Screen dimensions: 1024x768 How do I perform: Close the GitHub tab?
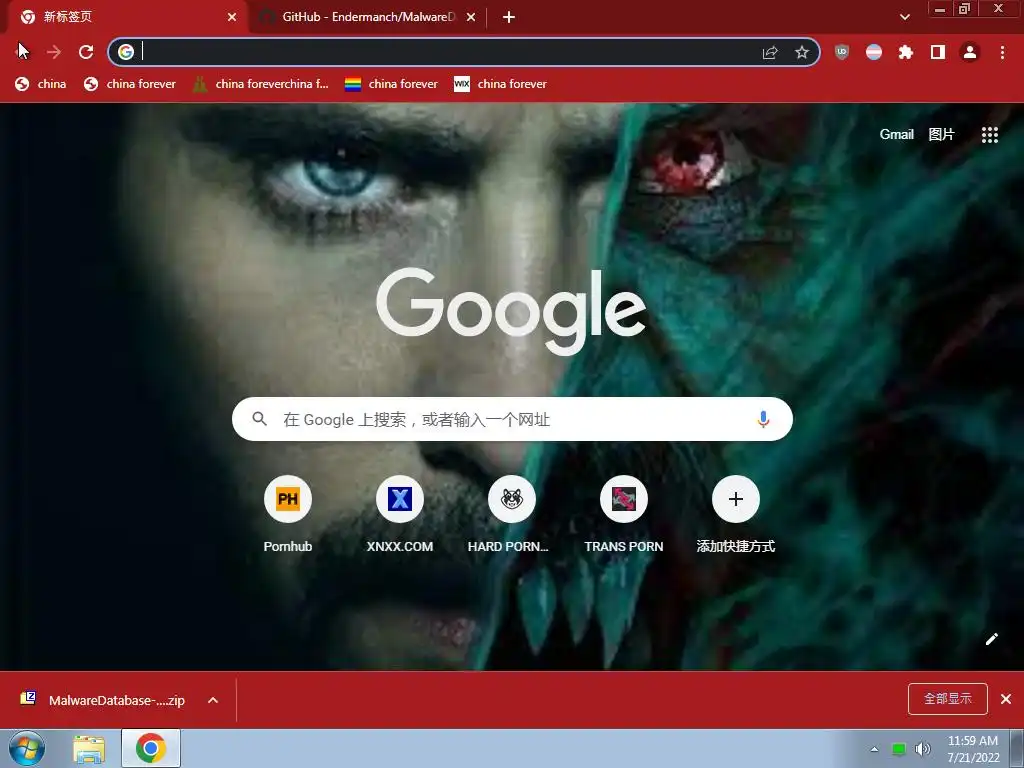pyautogui.click(x=471, y=17)
